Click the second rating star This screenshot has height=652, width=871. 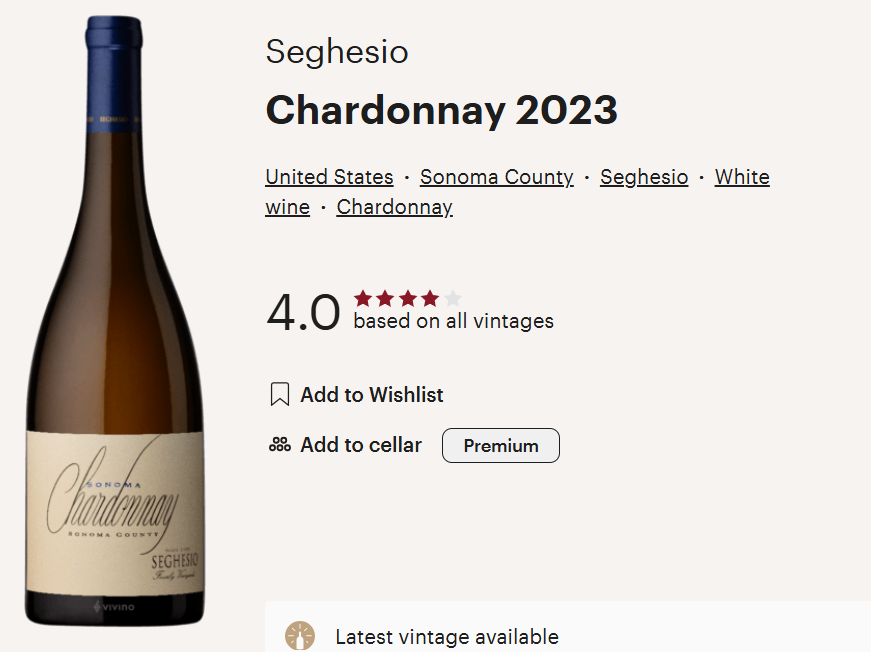click(386, 297)
